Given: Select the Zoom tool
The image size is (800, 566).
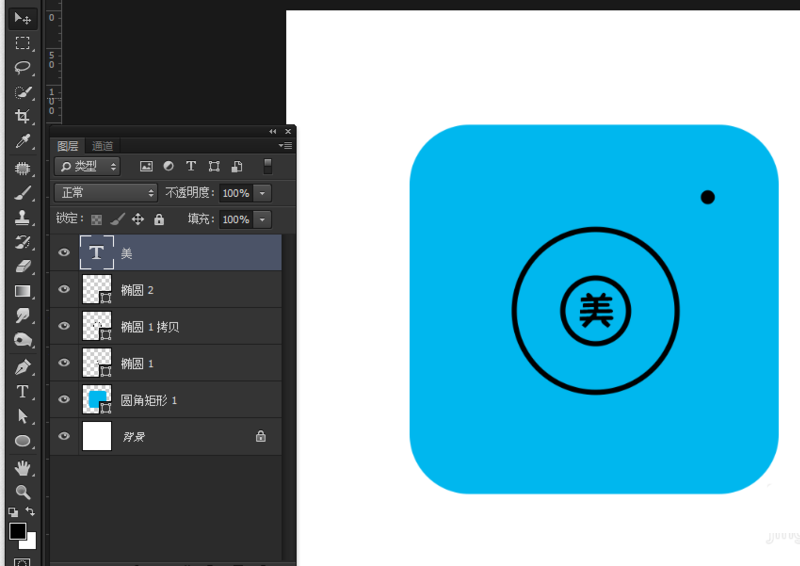Looking at the screenshot, I should (x=22, y=492).
